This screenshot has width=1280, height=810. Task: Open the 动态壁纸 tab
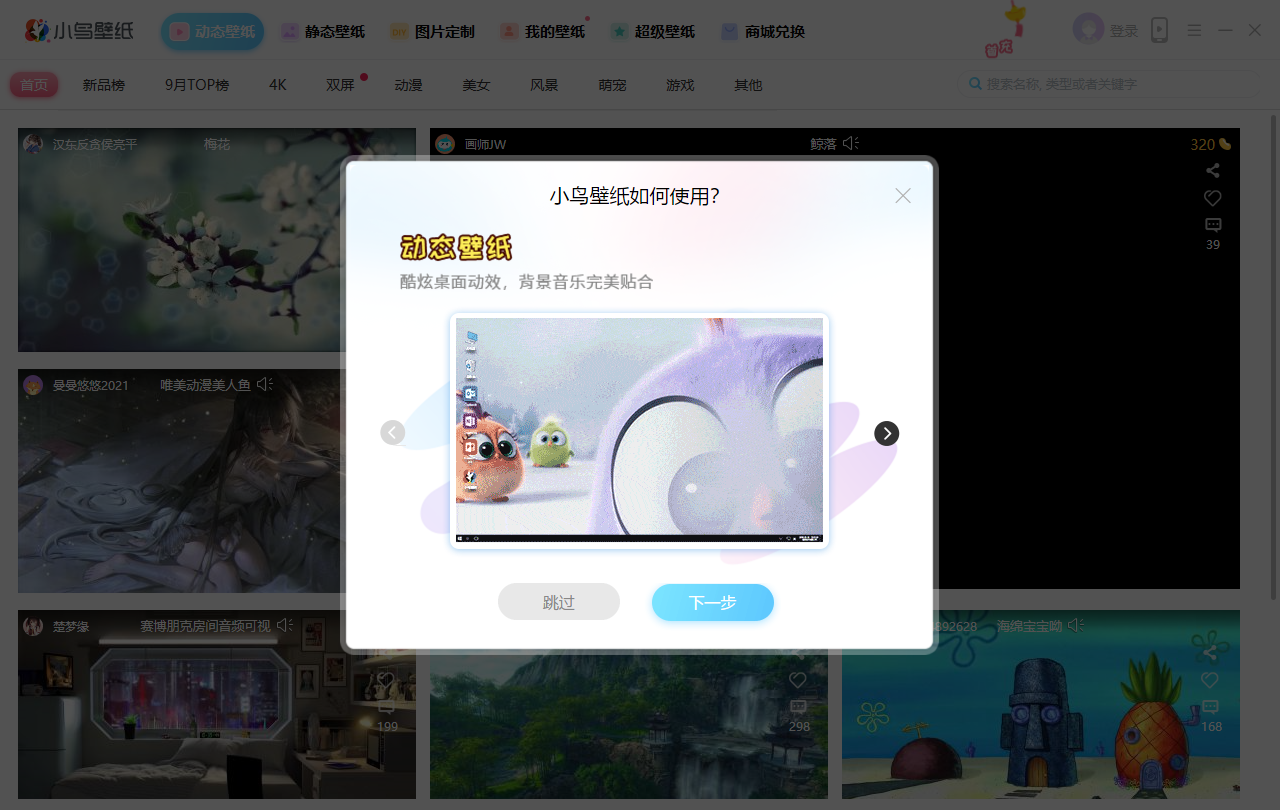(213, 32)
